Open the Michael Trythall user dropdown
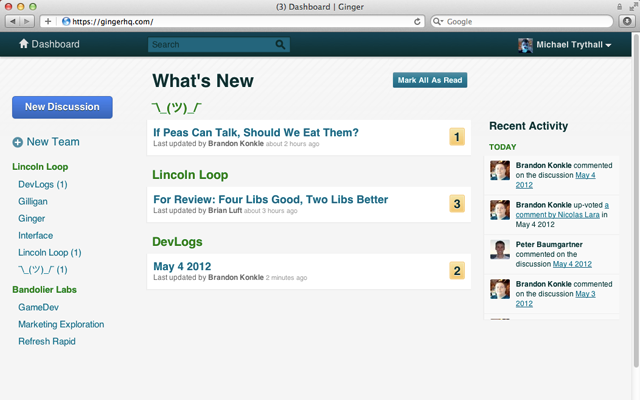Image resolution: width=640 pixels, height=400 pixels. pos(607,45)
